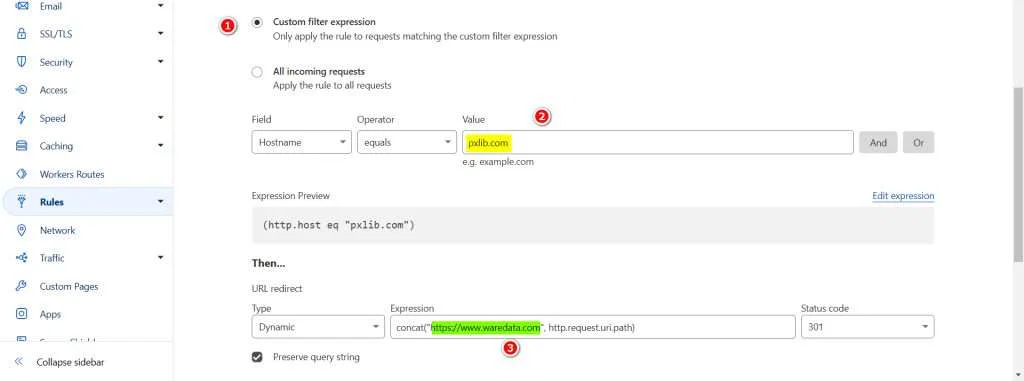Click the page vertical scrollbar

(1017, 174)
